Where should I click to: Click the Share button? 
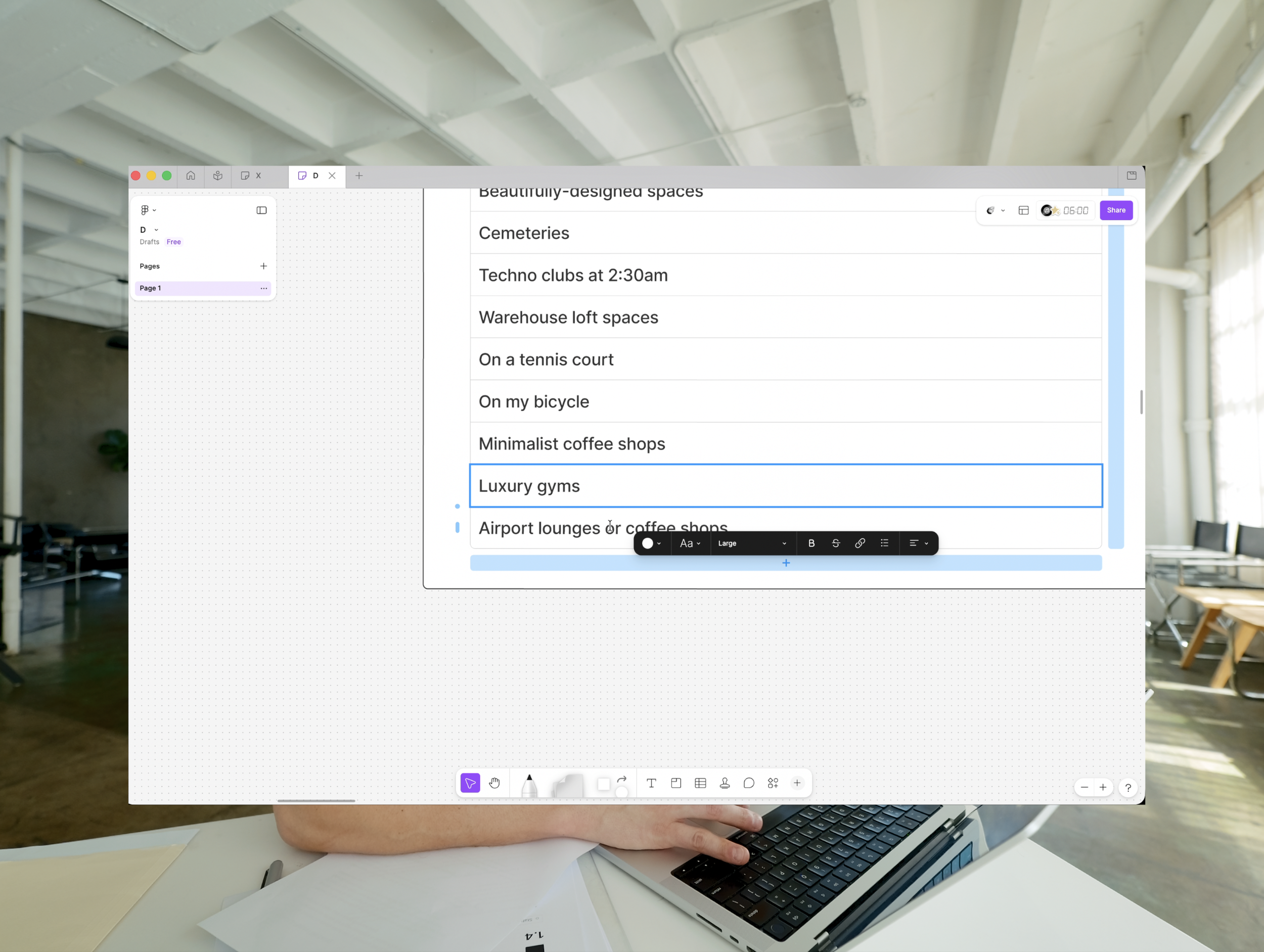[1116, 210]
